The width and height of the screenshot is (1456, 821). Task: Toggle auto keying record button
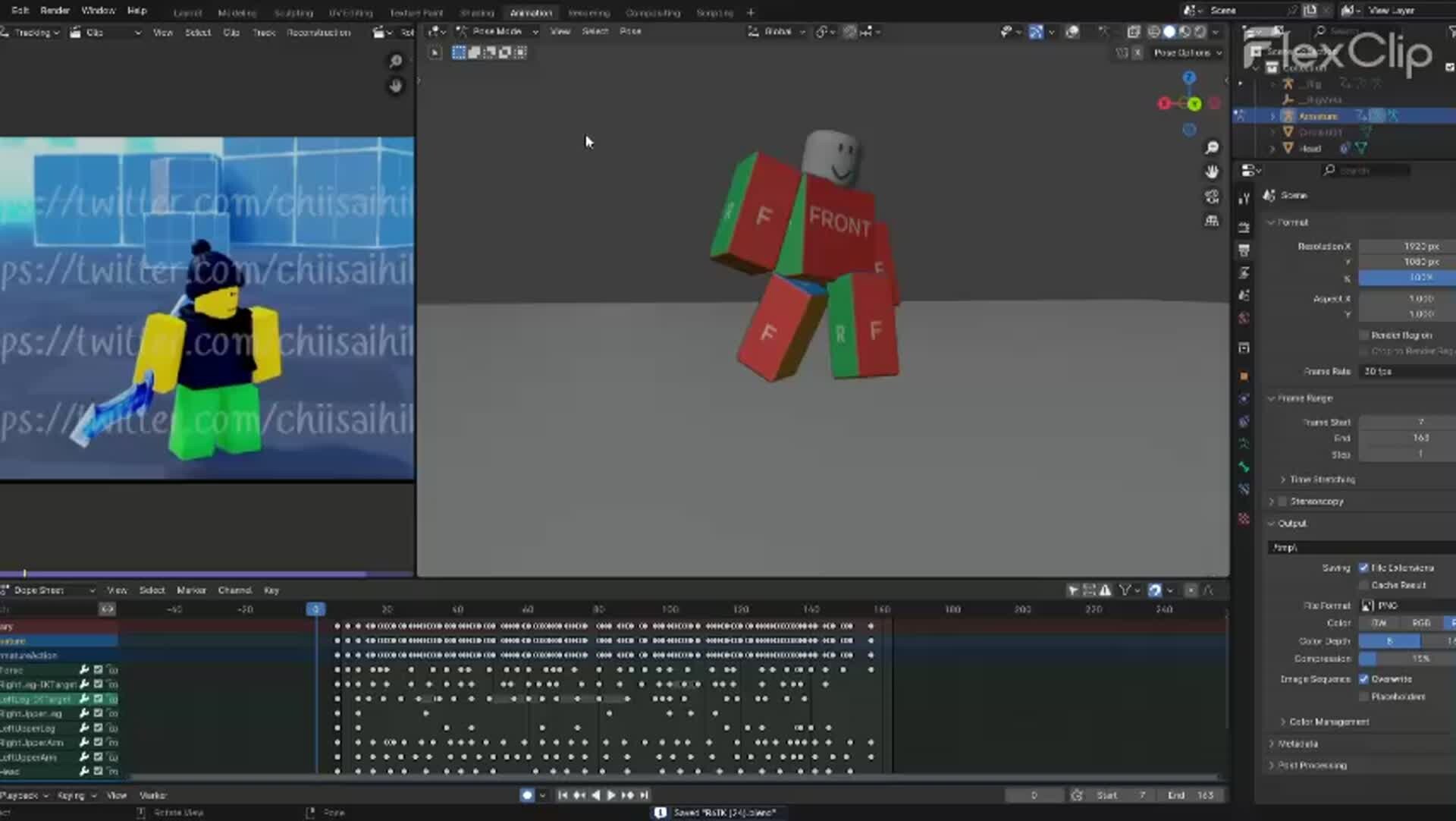click(527, 794)
